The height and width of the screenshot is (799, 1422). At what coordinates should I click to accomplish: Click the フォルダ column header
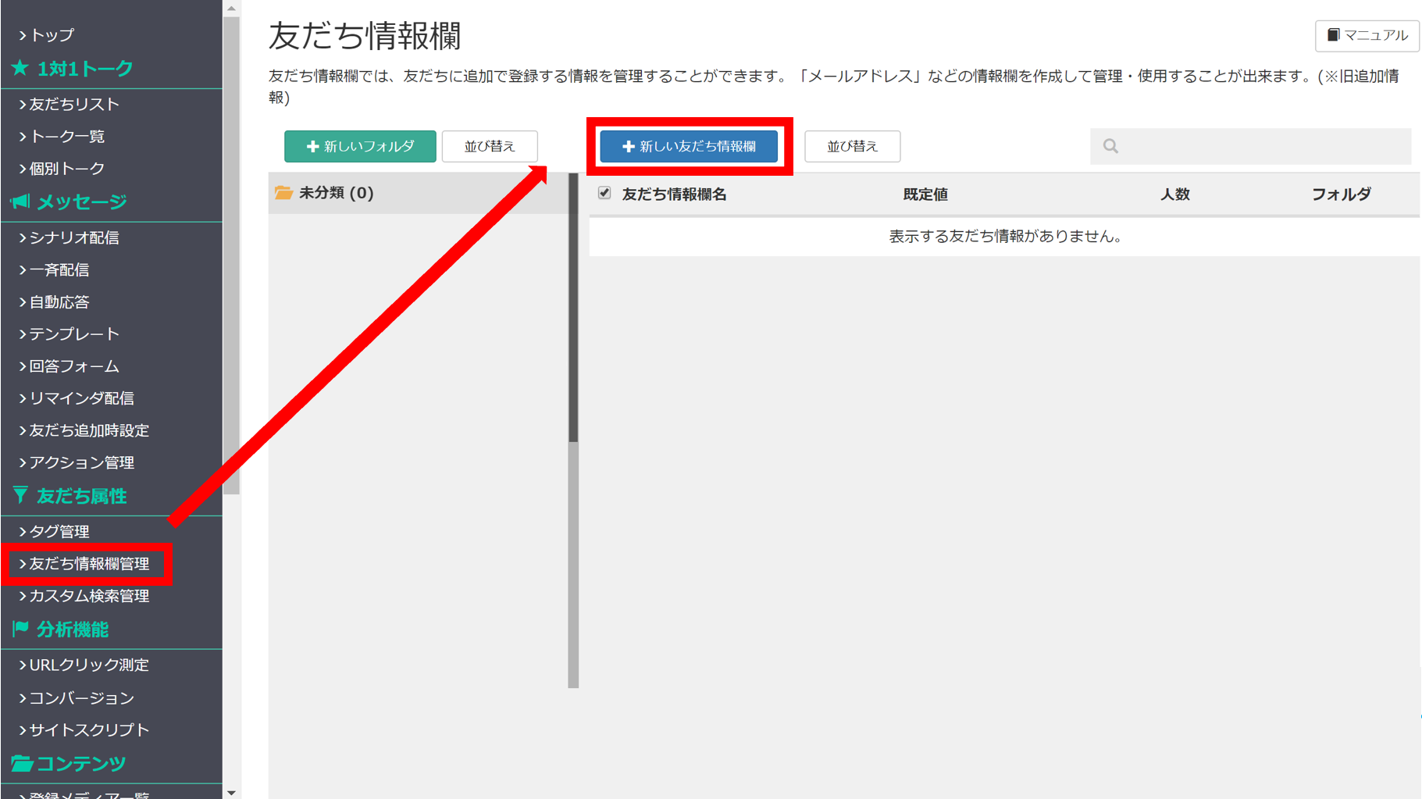[1341, 195]
